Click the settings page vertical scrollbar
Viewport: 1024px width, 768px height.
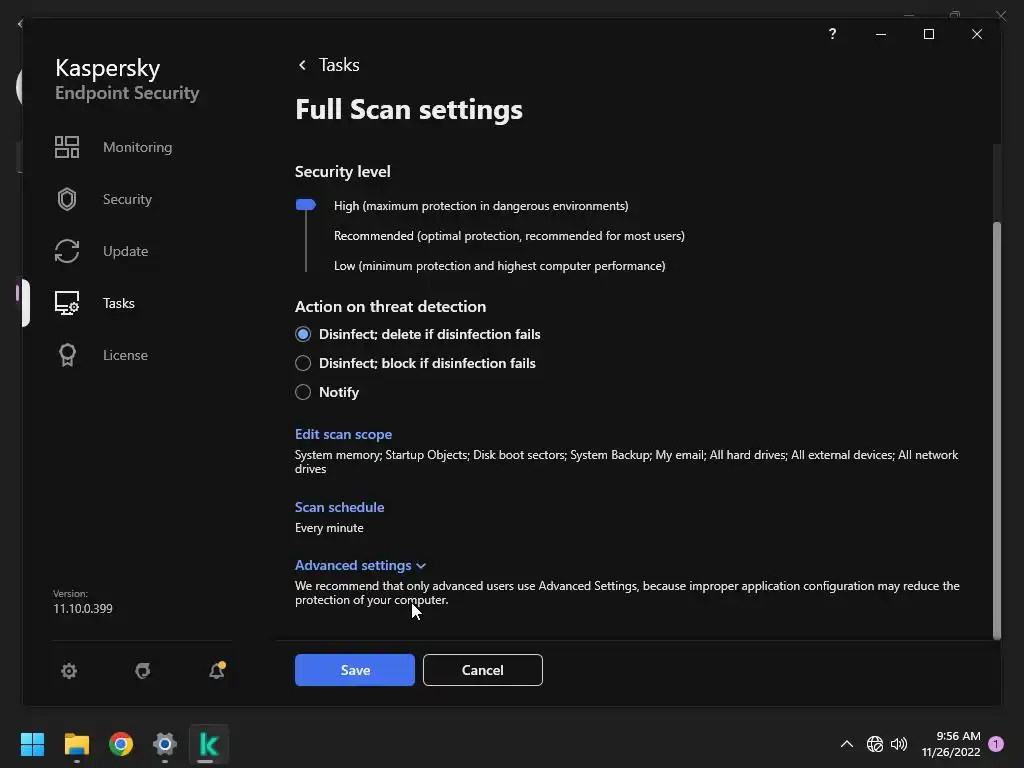coord(997,431)
